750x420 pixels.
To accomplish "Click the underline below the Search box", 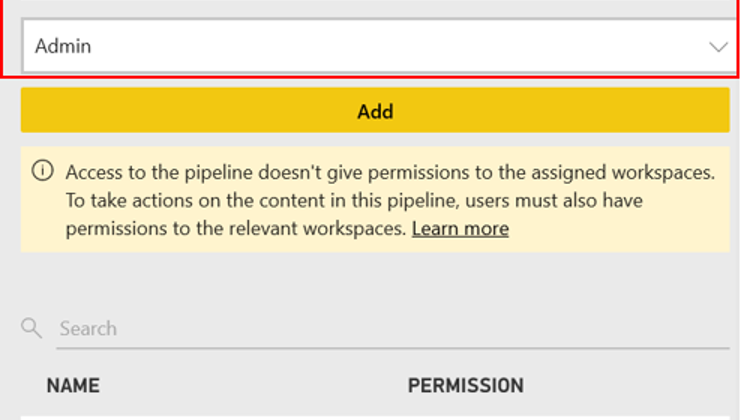I will [392, 348].
